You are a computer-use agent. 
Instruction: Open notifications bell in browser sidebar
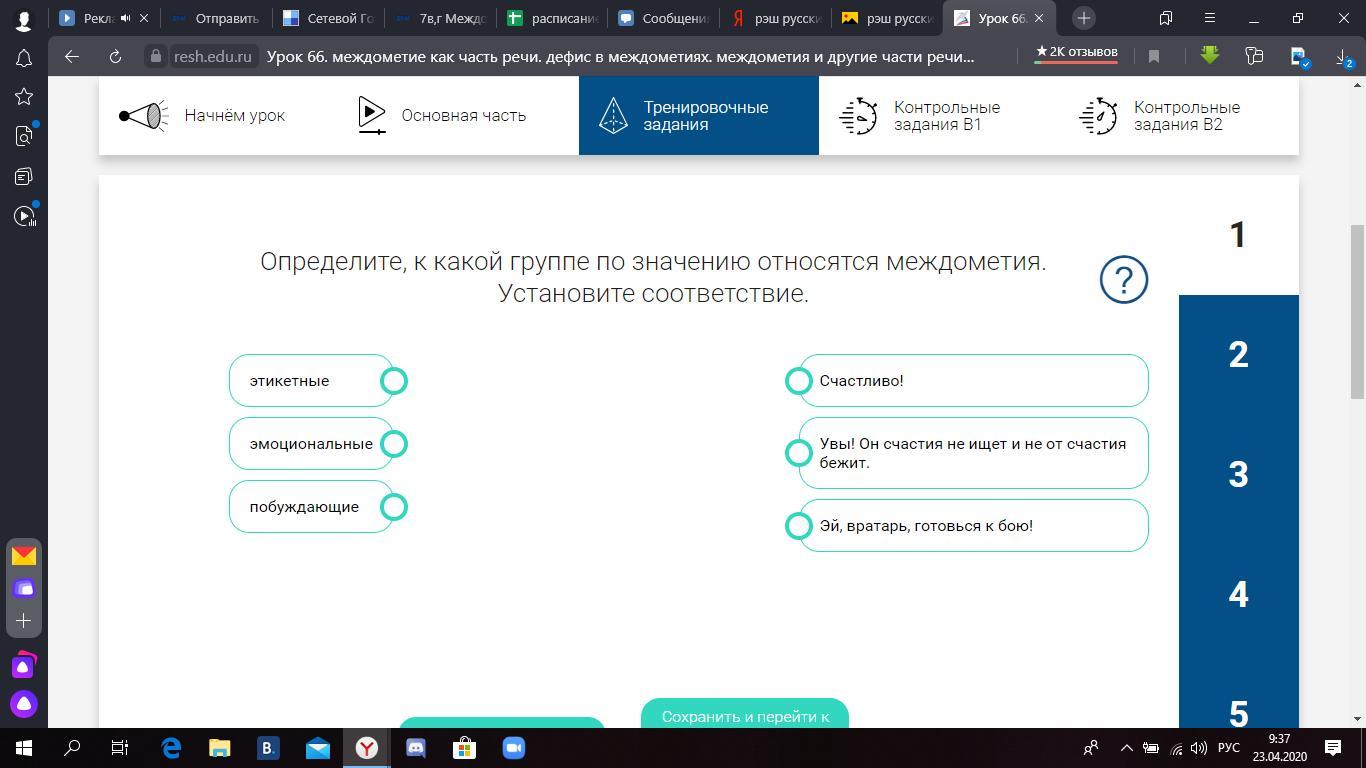point(24,57)
